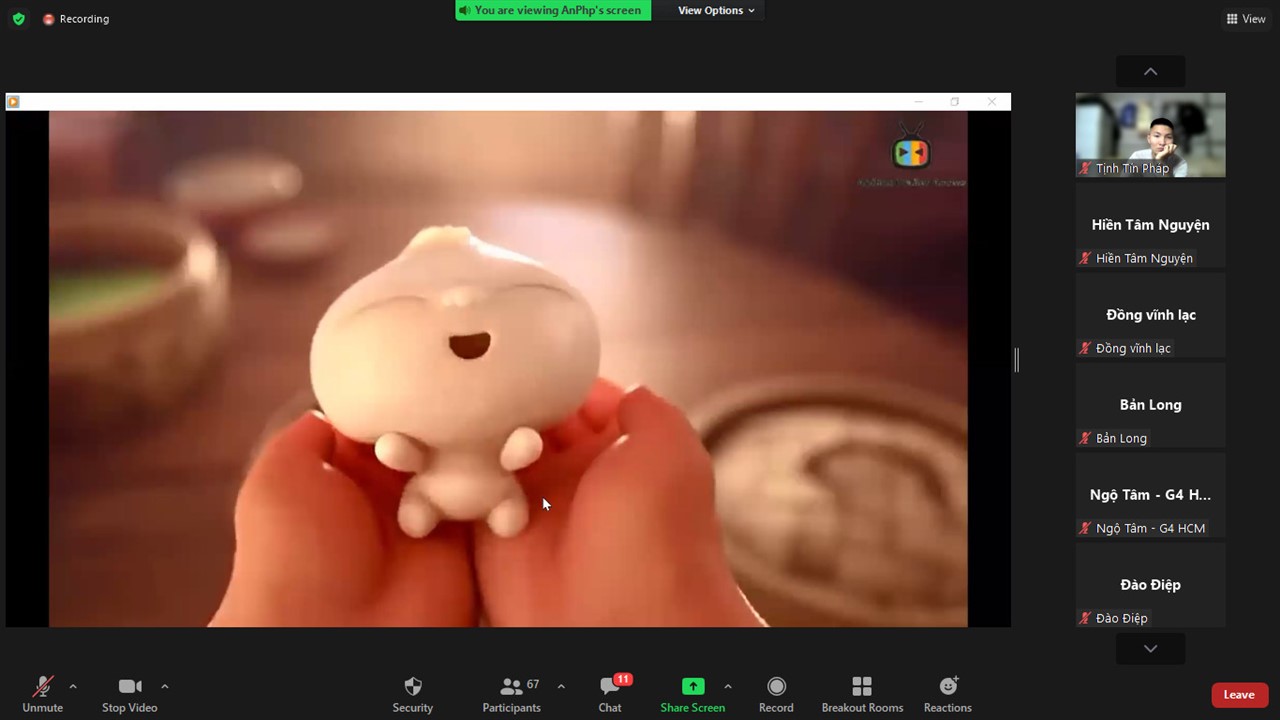This screenshot has height=720, width=1280.
Task: Stop the camera video
Action: tap(129, 693)
